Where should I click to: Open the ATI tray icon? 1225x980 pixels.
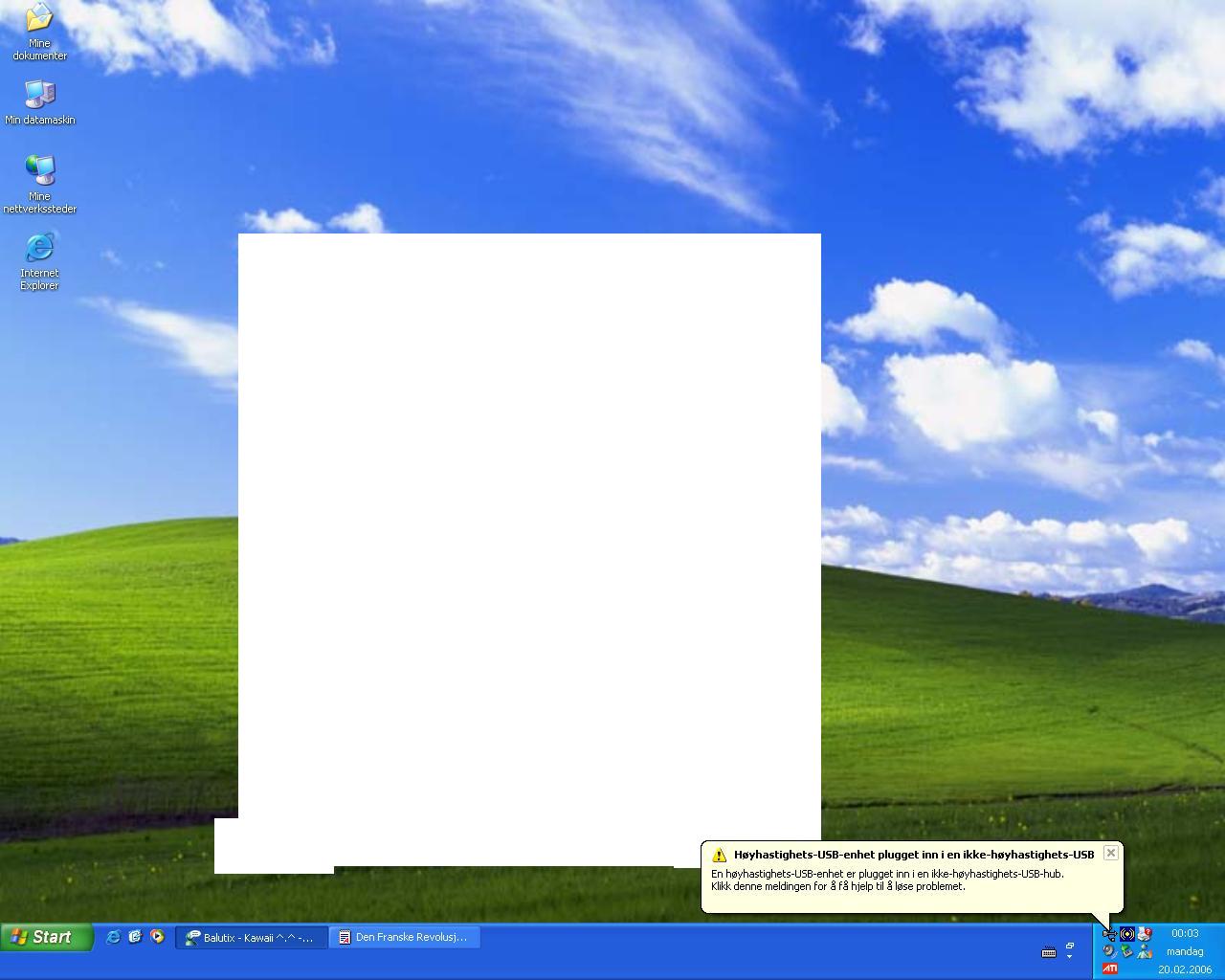[1109, 969]
